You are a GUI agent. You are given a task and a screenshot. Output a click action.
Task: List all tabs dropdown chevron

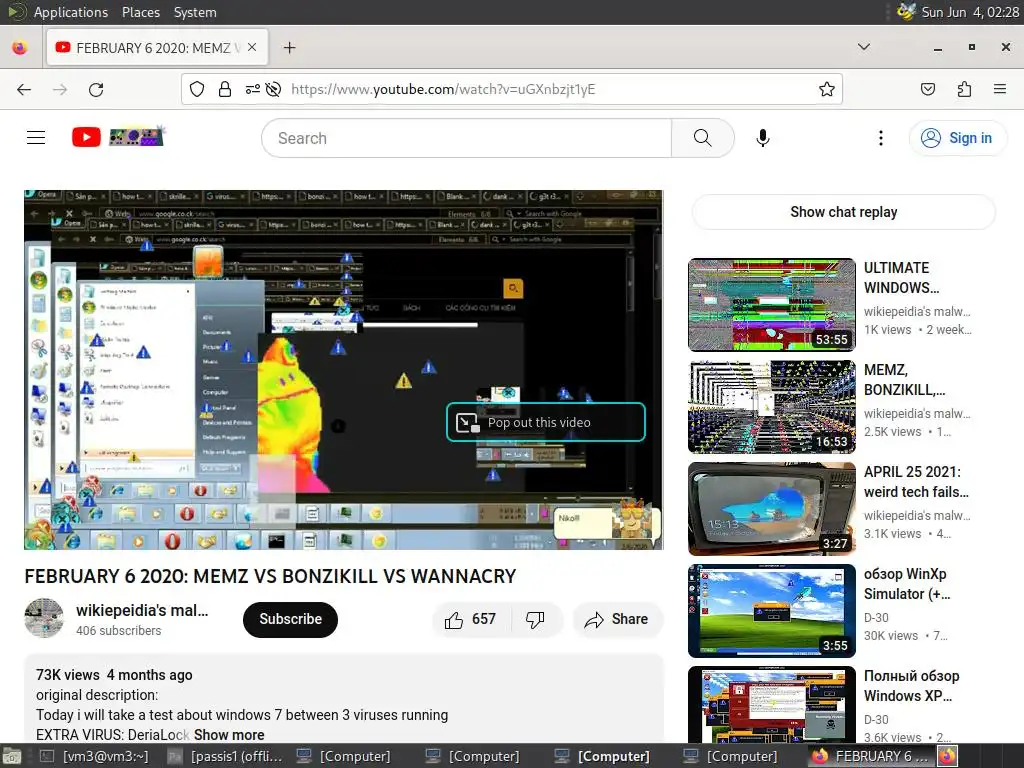(x=863, y=47)
